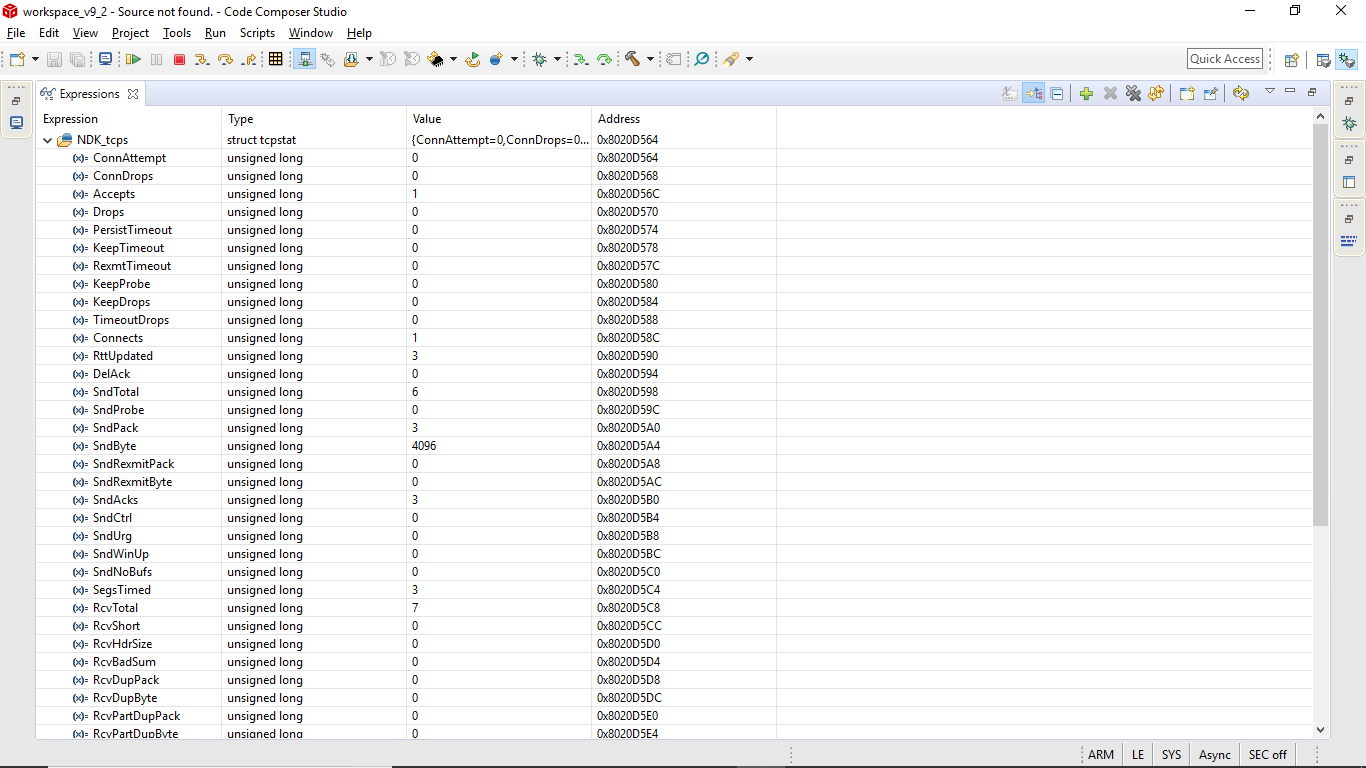The image size is (1366, 768).
Task: Click the Address column header
Action: pos(684,119)
